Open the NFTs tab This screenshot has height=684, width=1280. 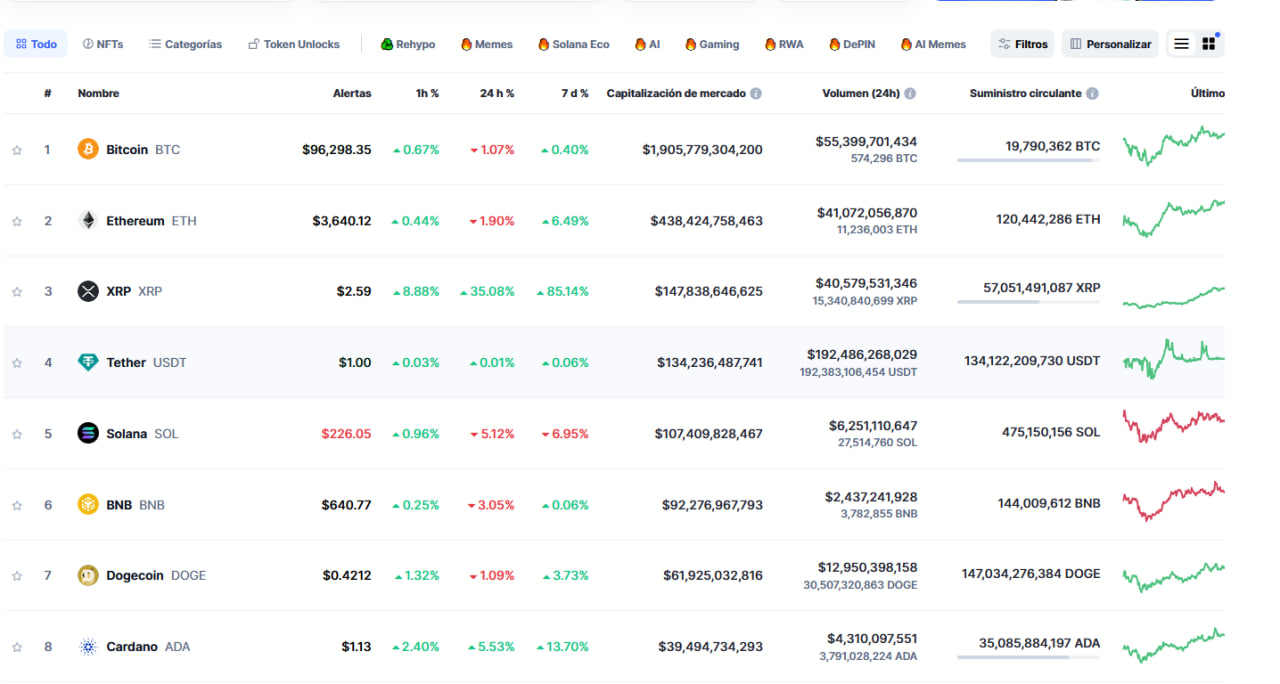point(103,44)
